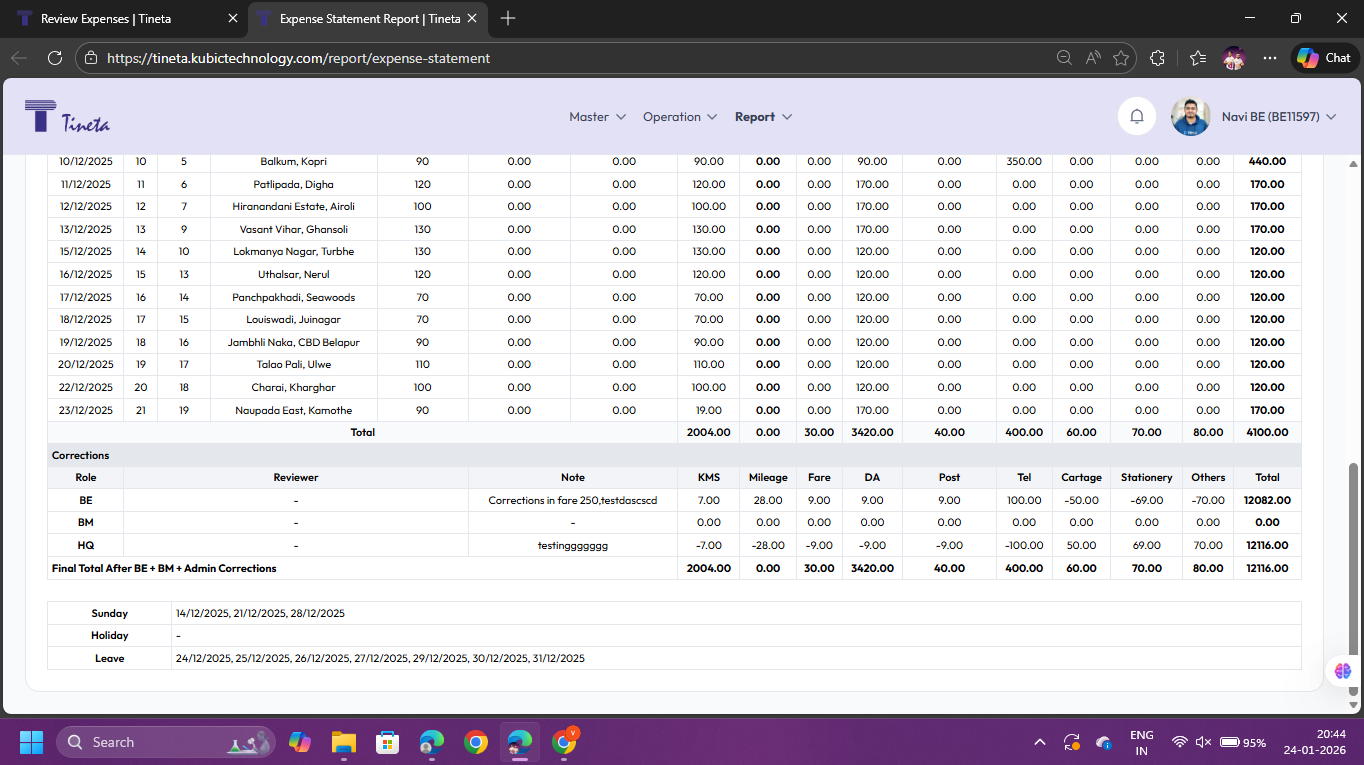This screenshot has height=765, width=1364.
Task: Open File Explorer from the taskbar
Action: pyautogui.click(x=343, y=742)
